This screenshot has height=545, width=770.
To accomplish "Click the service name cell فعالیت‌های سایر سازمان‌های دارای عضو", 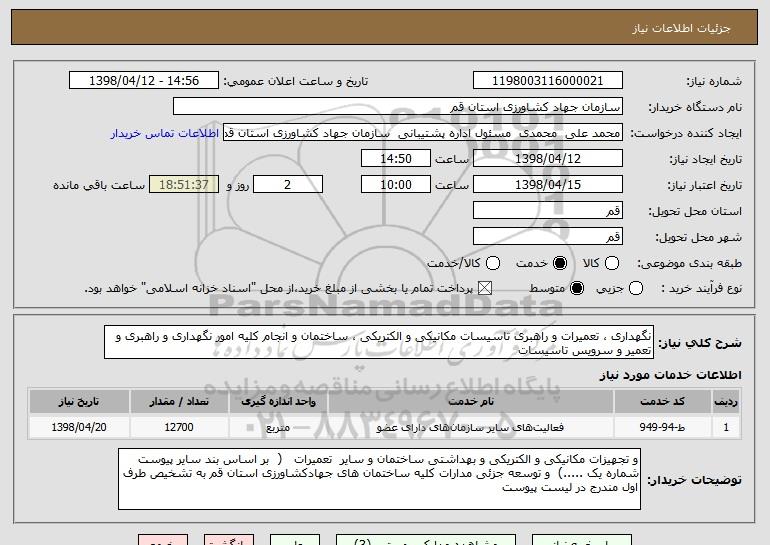I will click(x=470, y=427).
